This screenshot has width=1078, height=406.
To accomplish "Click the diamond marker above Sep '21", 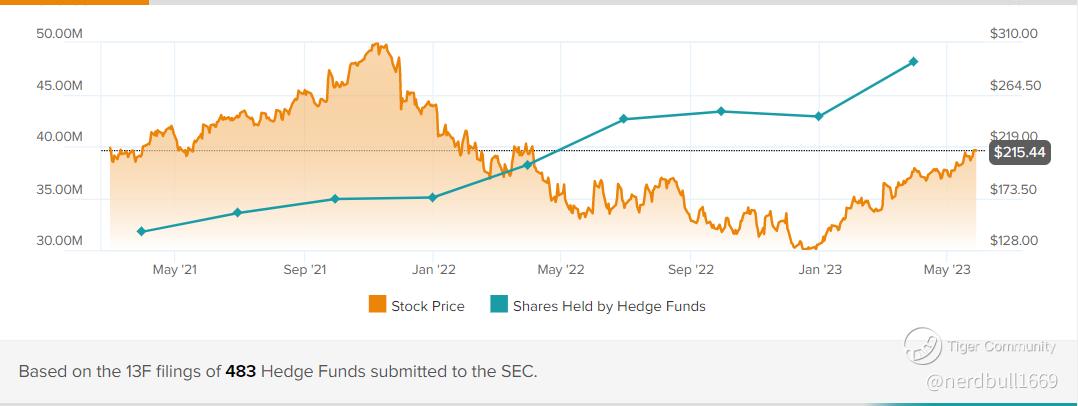I will (335, 199).
